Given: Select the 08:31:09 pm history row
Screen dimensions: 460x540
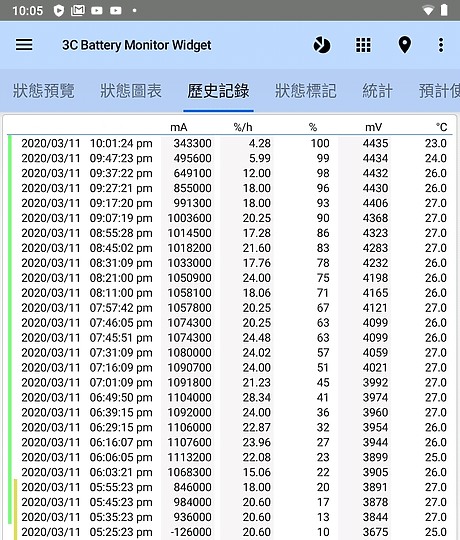Looking at the screenshot, I should (x=230, y=263).
